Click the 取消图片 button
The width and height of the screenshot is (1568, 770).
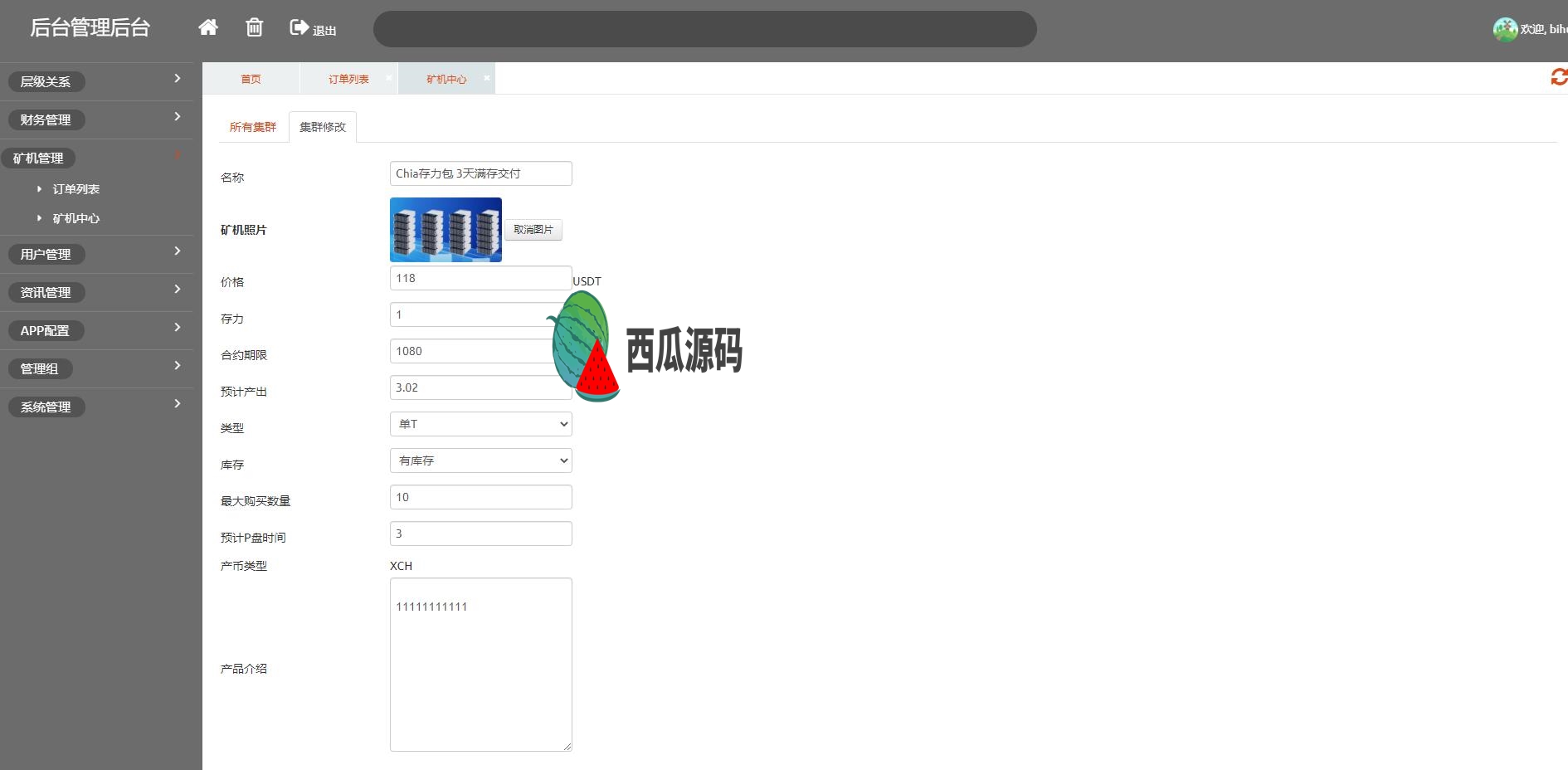click(x=533, y=230)
